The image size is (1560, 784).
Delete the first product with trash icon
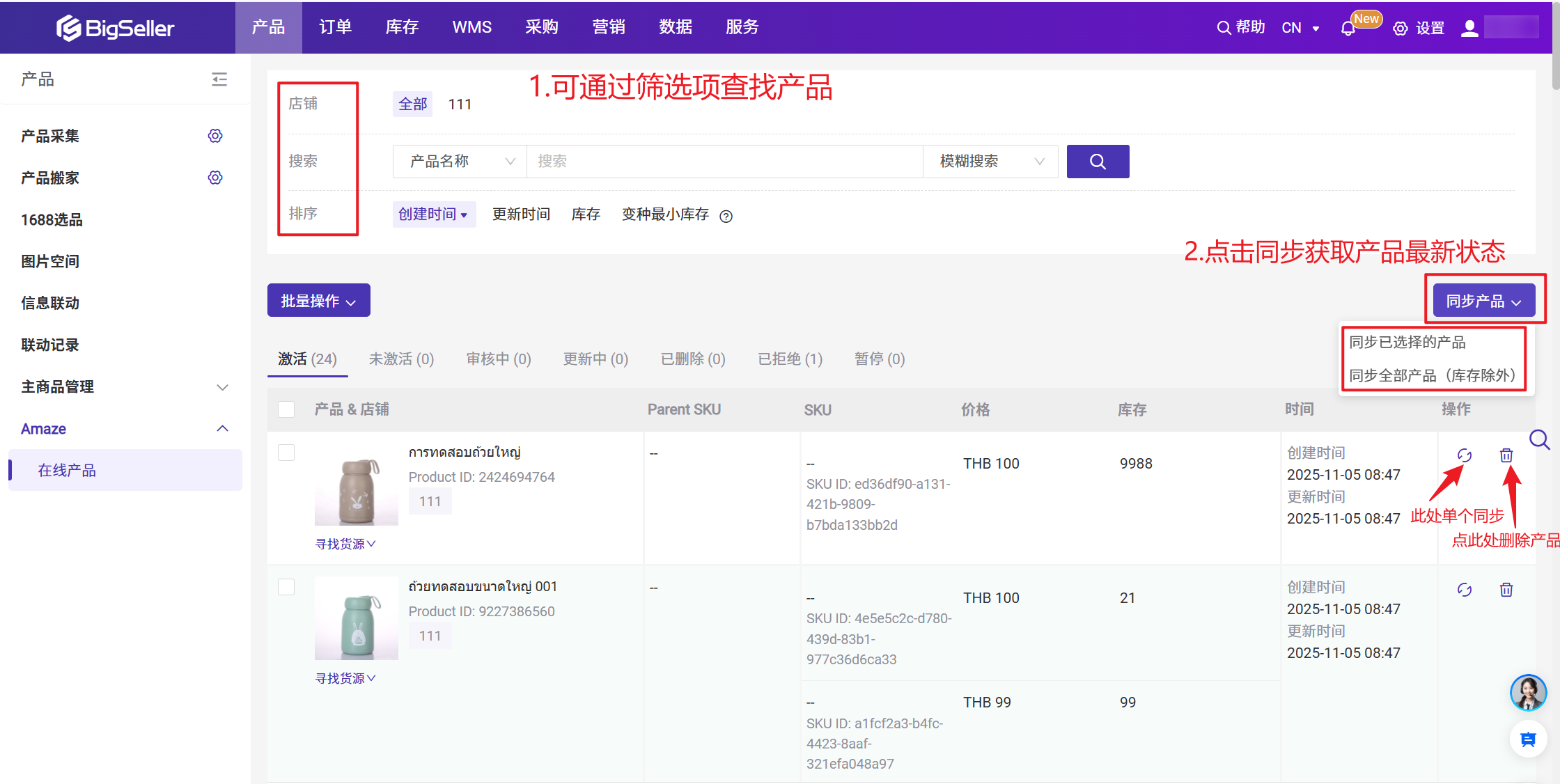(x=1506, y=455)
